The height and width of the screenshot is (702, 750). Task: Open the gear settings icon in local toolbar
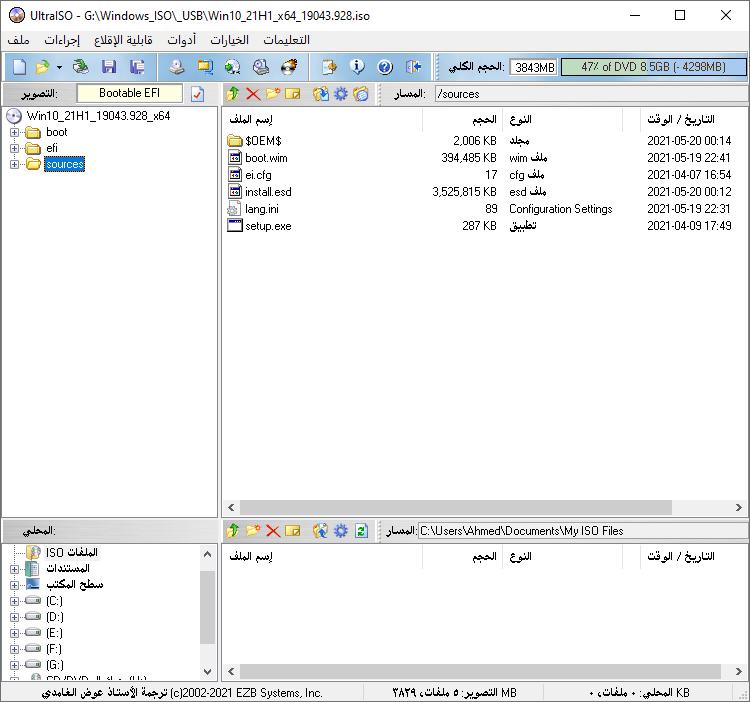(341, 530)
